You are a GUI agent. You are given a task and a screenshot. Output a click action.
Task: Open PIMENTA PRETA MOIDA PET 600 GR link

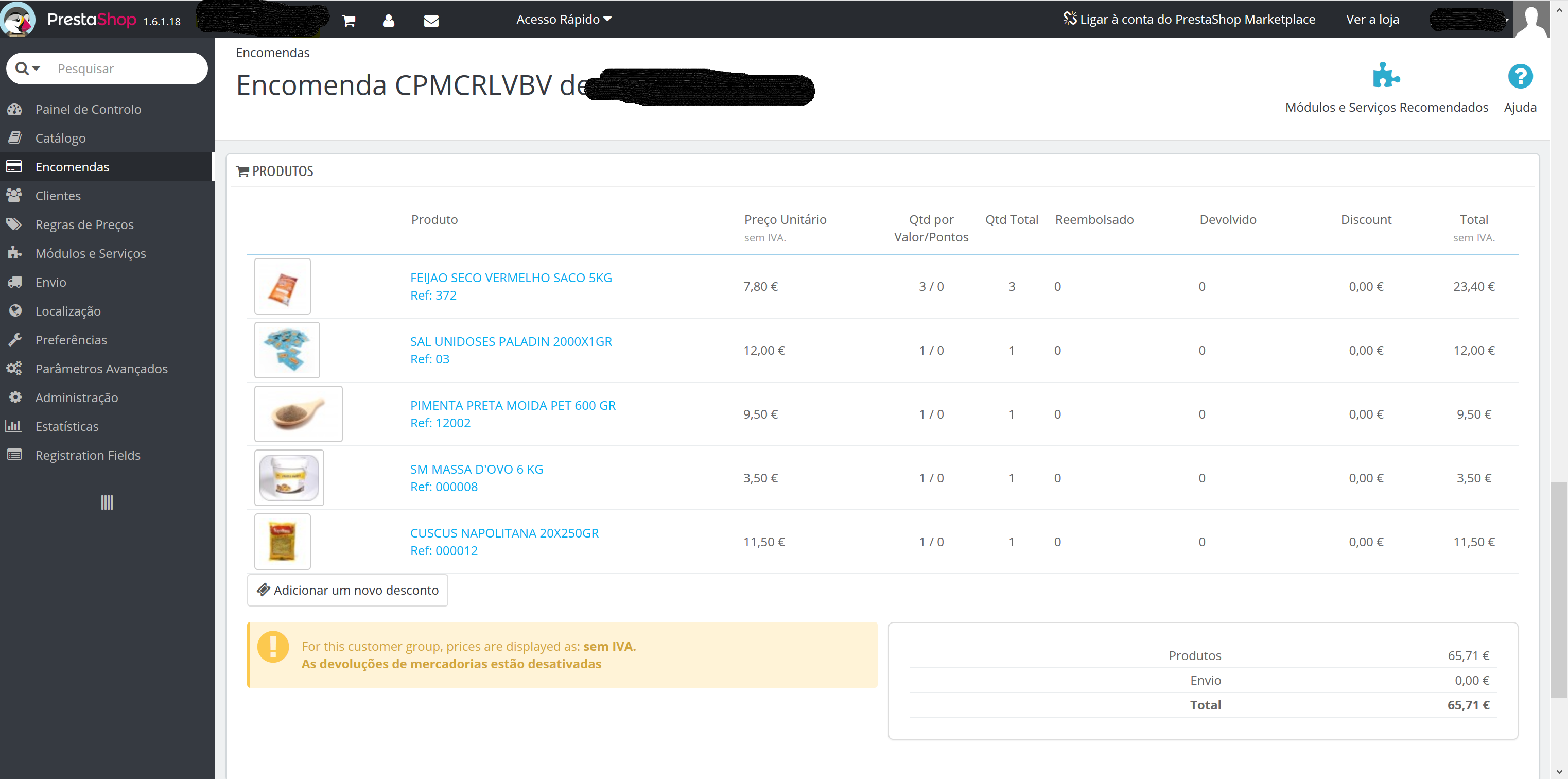pyautogui.click(x=513, y=405)
